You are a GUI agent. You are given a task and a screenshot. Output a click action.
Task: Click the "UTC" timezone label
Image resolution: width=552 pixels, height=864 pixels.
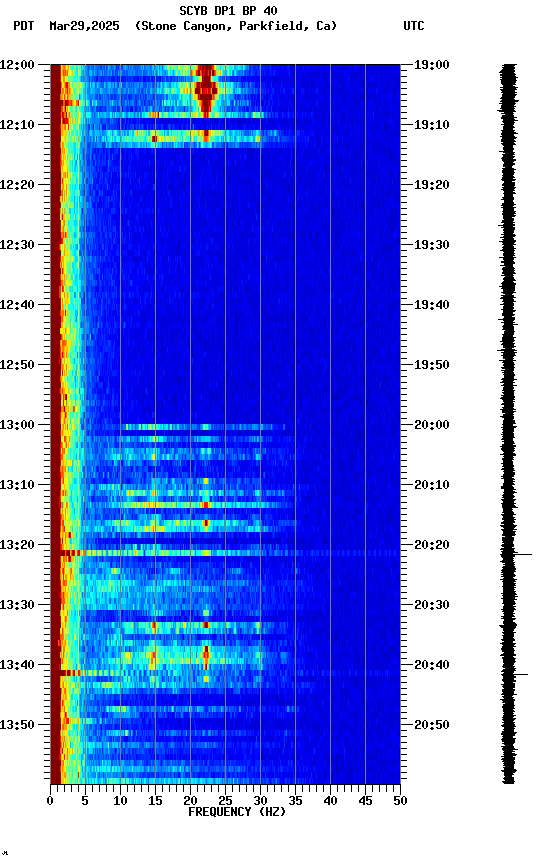coord(414,26)
